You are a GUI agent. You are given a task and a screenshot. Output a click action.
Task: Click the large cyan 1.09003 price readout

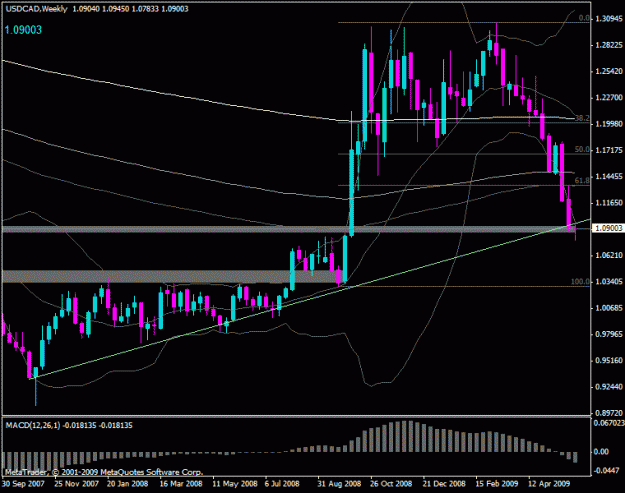(23, 30)
